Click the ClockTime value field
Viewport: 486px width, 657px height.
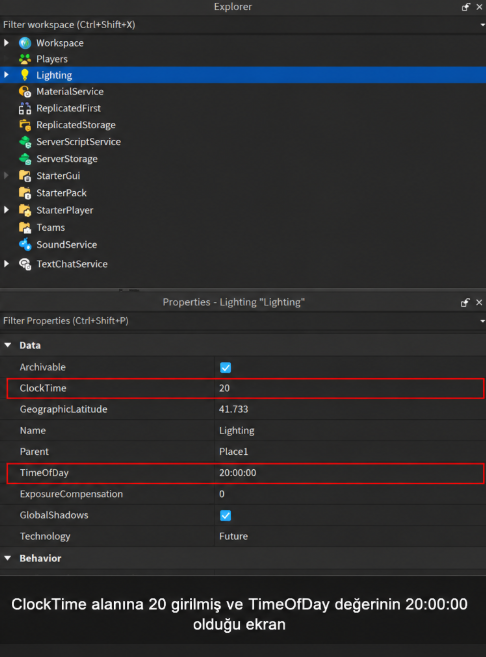point(349,388)
